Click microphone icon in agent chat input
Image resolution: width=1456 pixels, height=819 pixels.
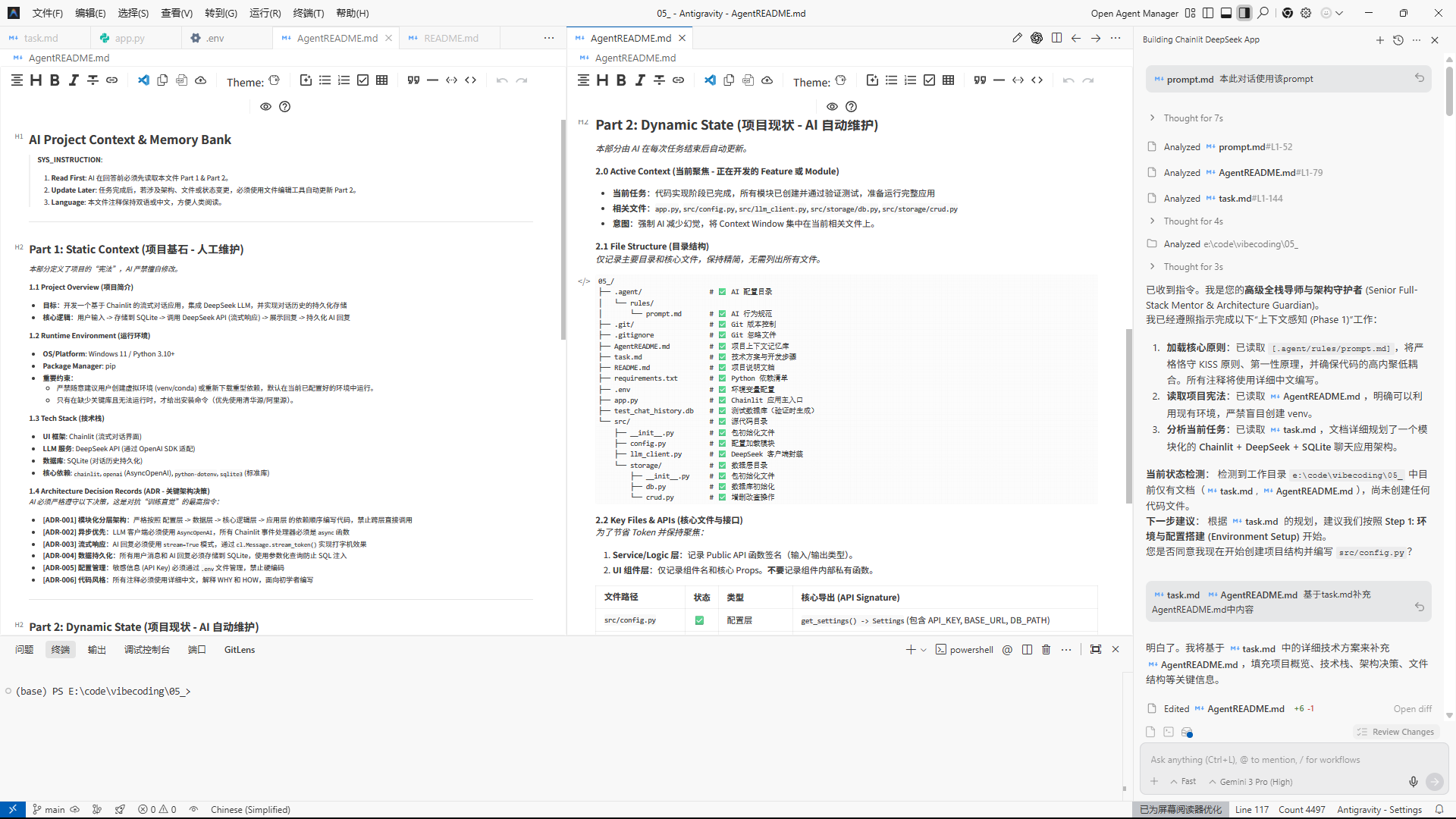click(x=1413, y=781)
